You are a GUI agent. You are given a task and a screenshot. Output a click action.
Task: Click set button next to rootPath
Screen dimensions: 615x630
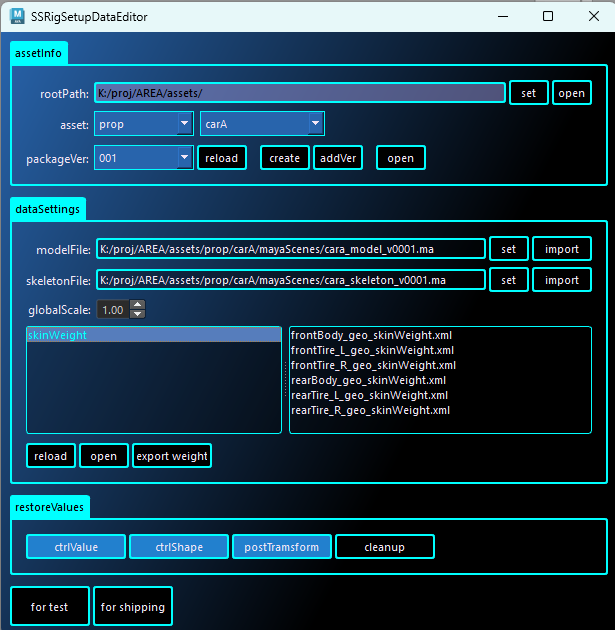(528, 93)
